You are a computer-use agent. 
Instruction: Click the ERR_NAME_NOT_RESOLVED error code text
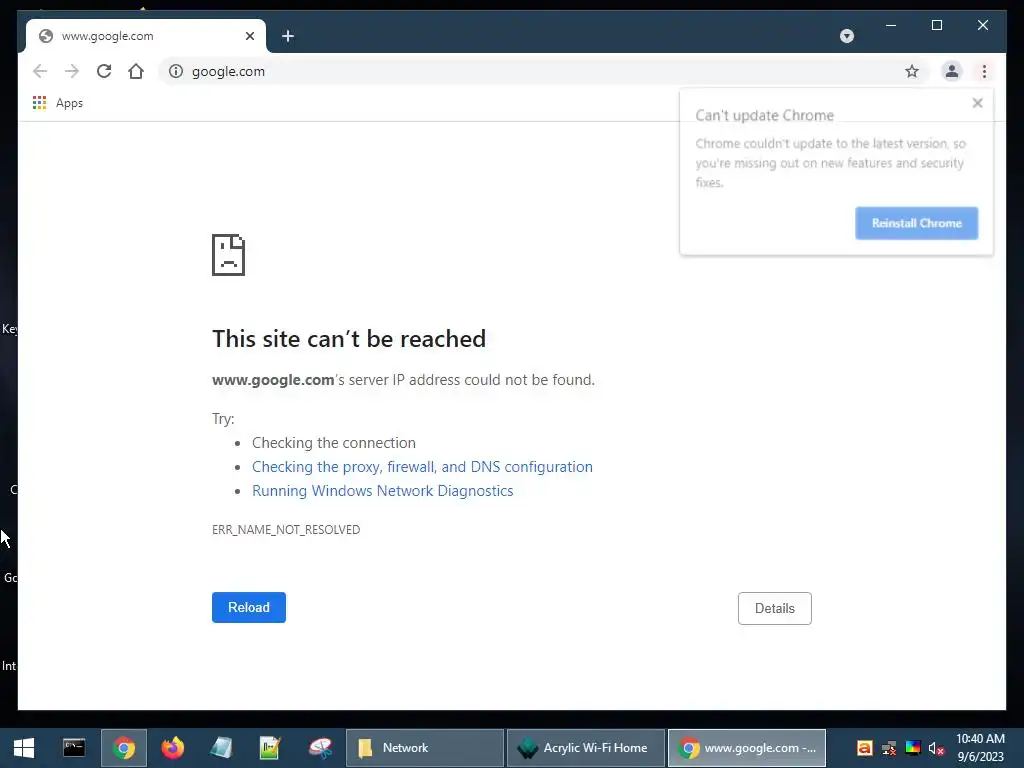tap(286, 530)
